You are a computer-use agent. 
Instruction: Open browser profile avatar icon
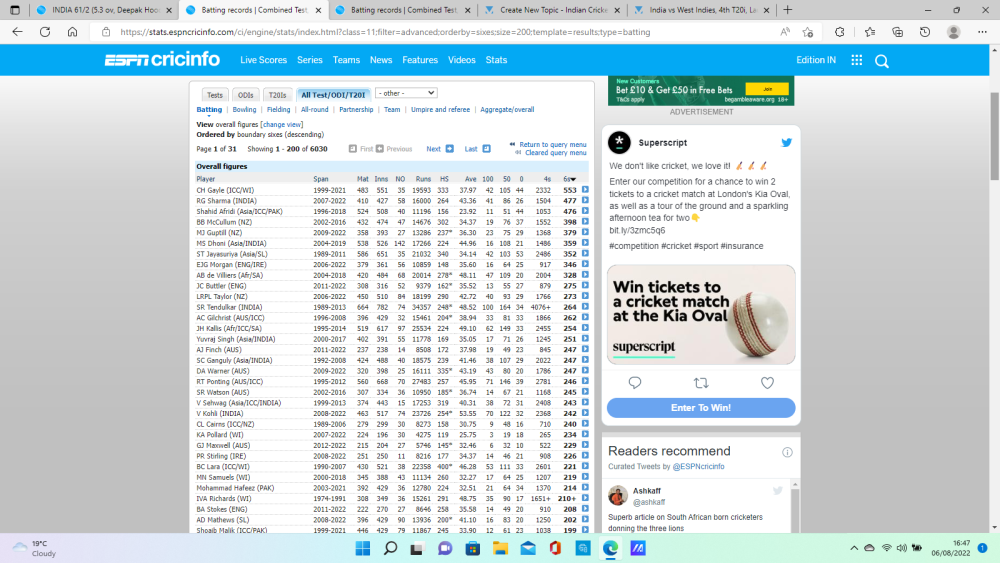[953, 32]
